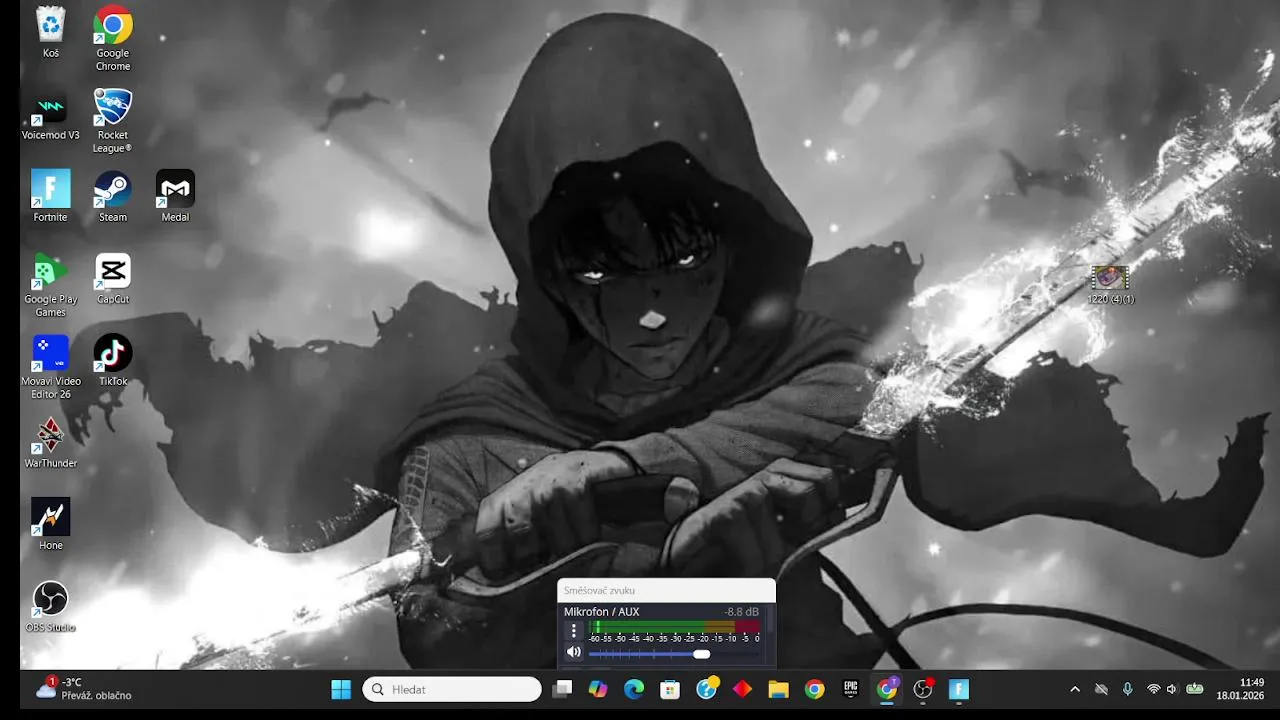Click the crossed-out tray icon
Viewport: 1280px width, 720px height.
(x=1101, y=689)
